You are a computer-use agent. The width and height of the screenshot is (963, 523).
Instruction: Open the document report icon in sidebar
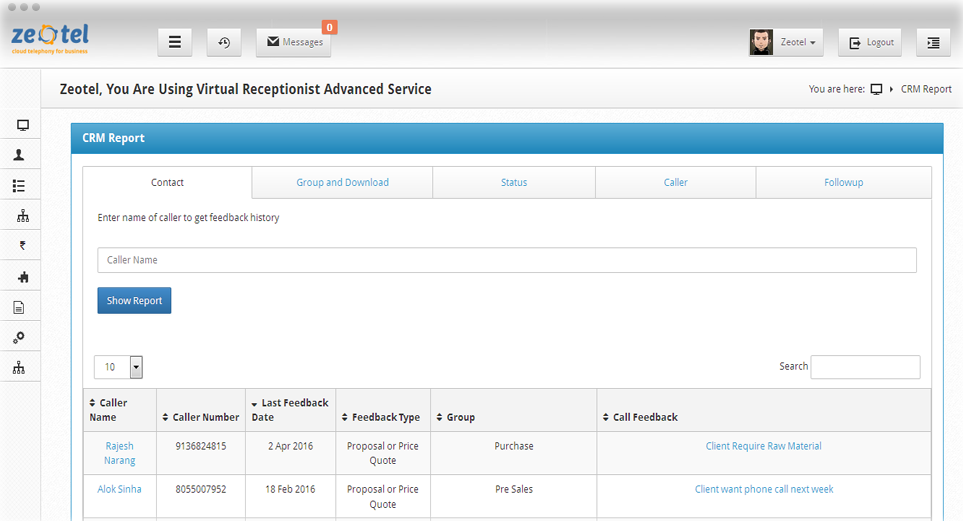19,307
